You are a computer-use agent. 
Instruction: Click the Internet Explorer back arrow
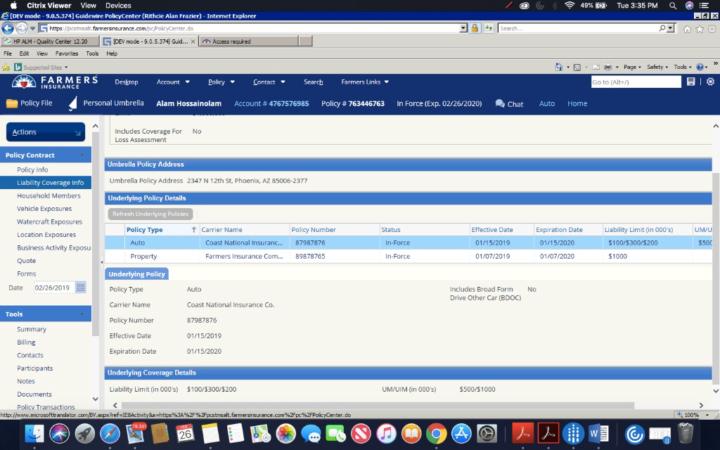click(7, 28)
